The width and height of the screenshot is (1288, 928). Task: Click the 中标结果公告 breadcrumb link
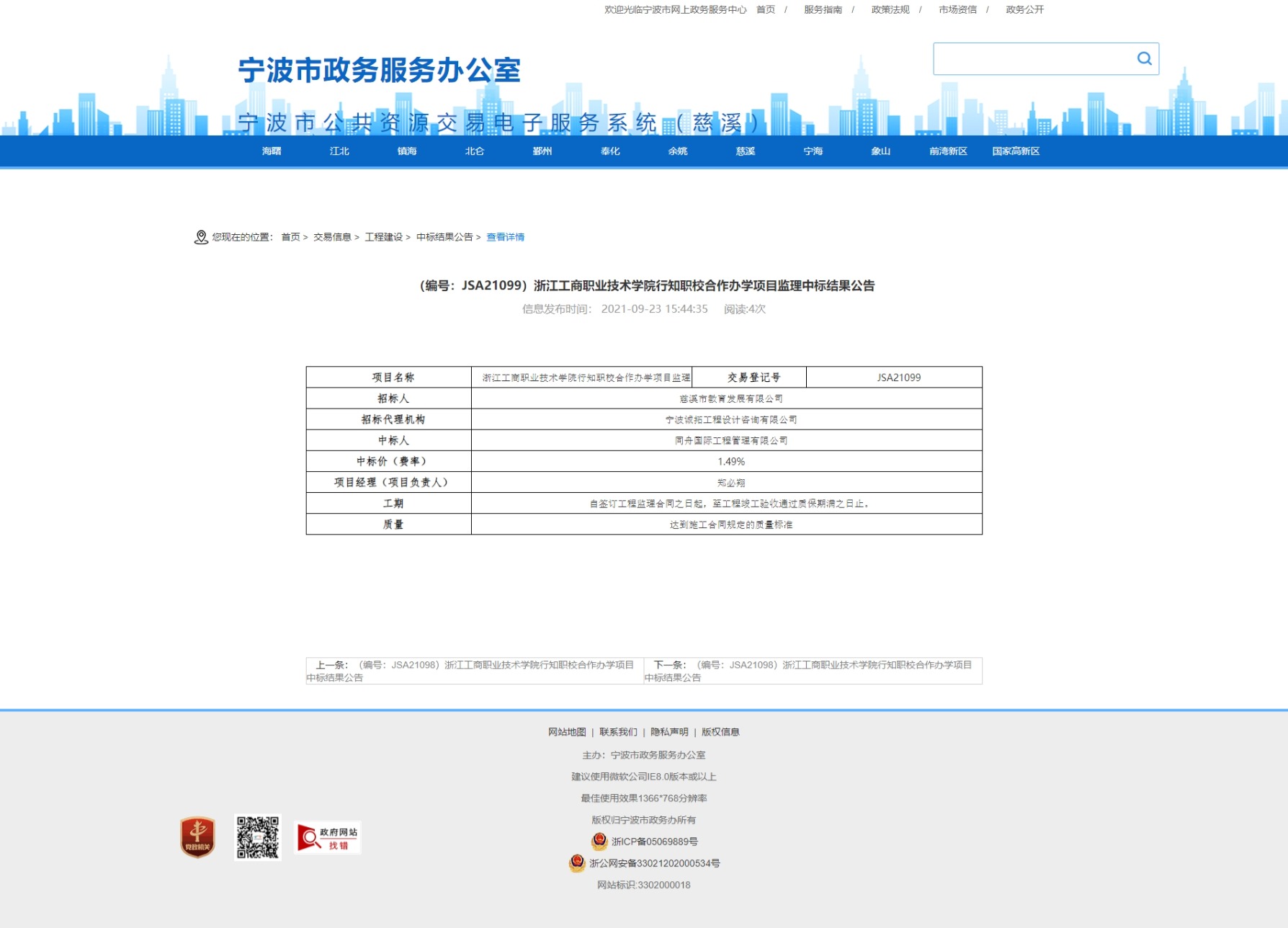point(444,237)
